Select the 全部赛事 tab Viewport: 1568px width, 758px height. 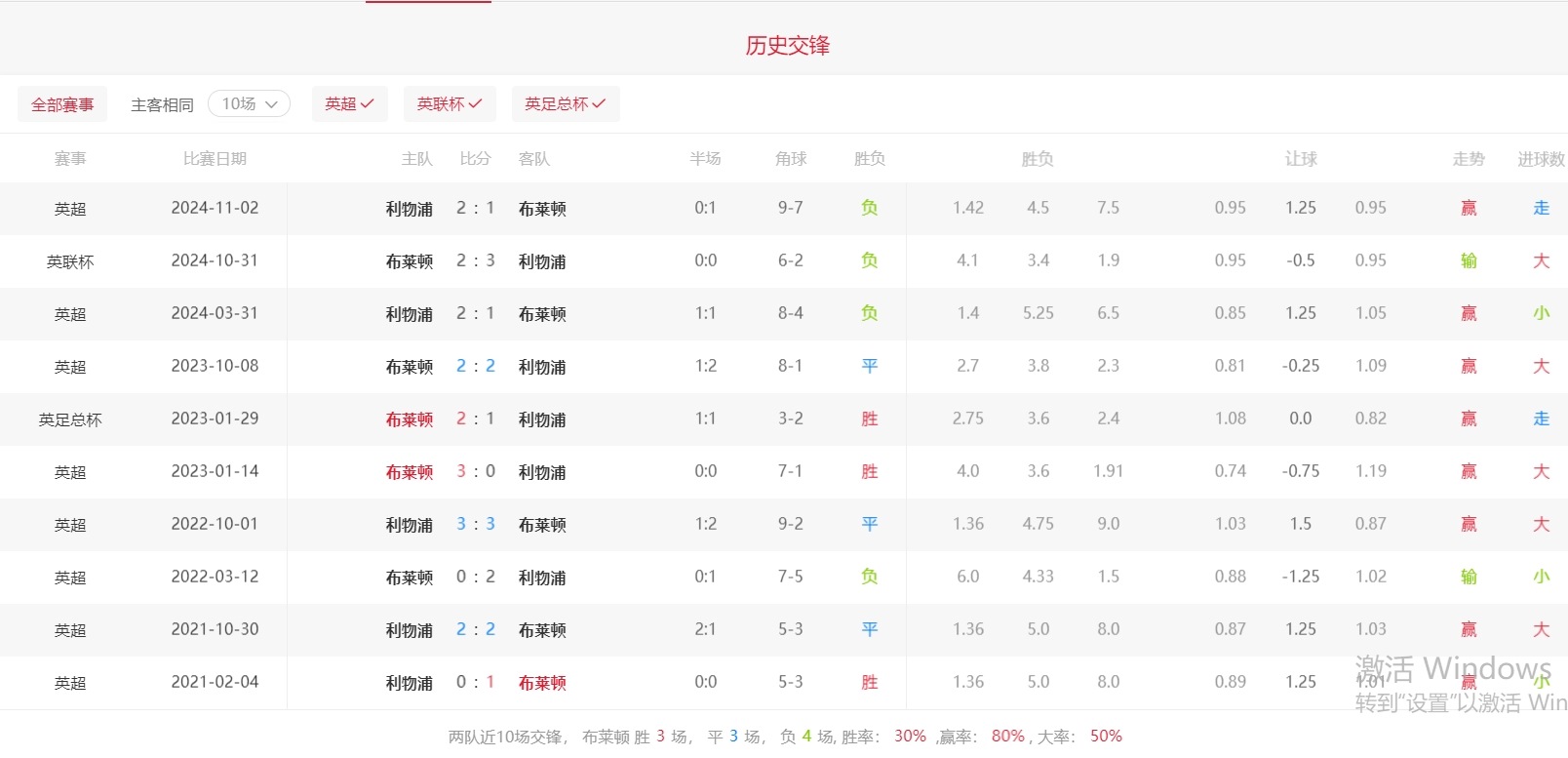62,105
